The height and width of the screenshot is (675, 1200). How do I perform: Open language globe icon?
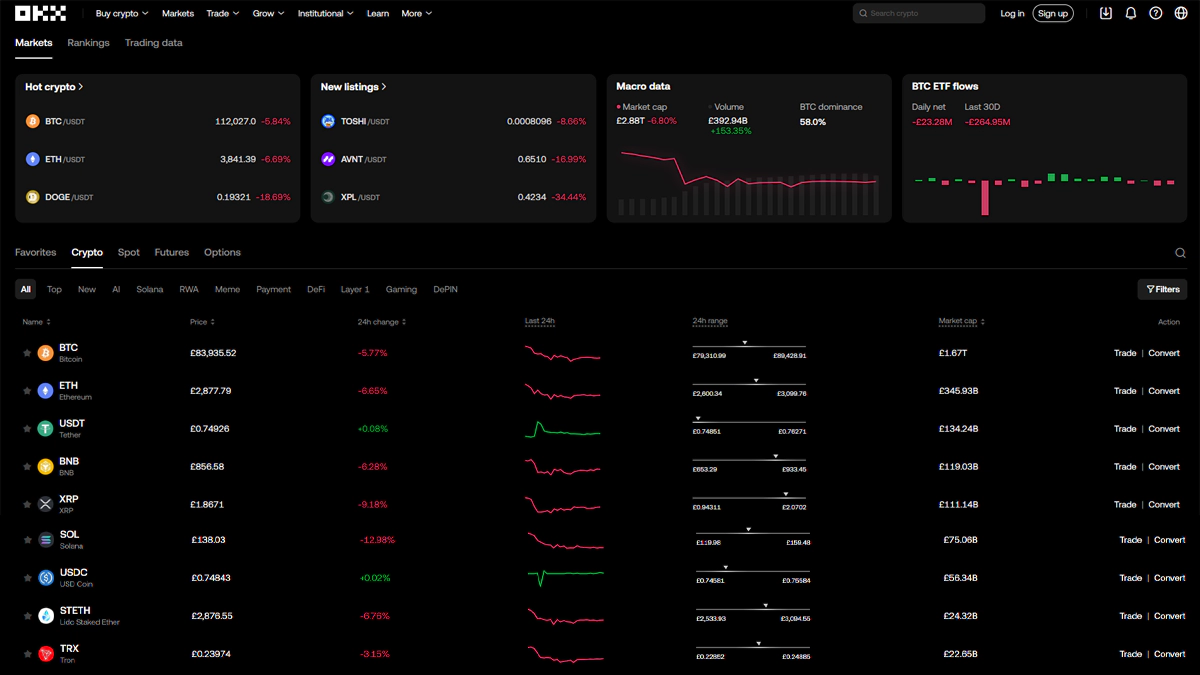pos(1182,13)
